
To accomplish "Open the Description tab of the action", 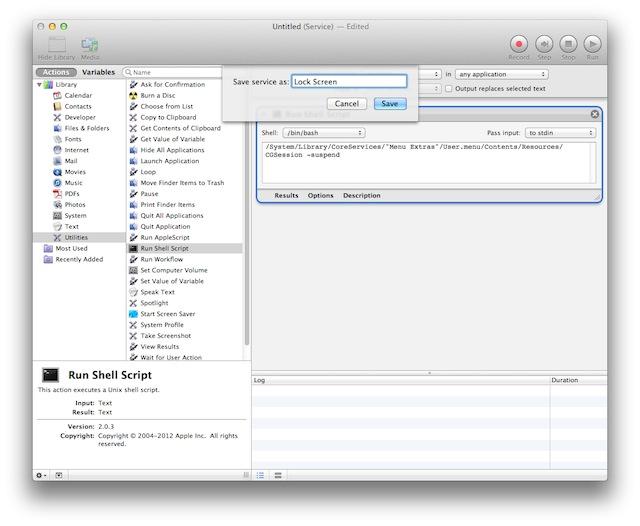I will pyautogui.click(x=361, y=196).
